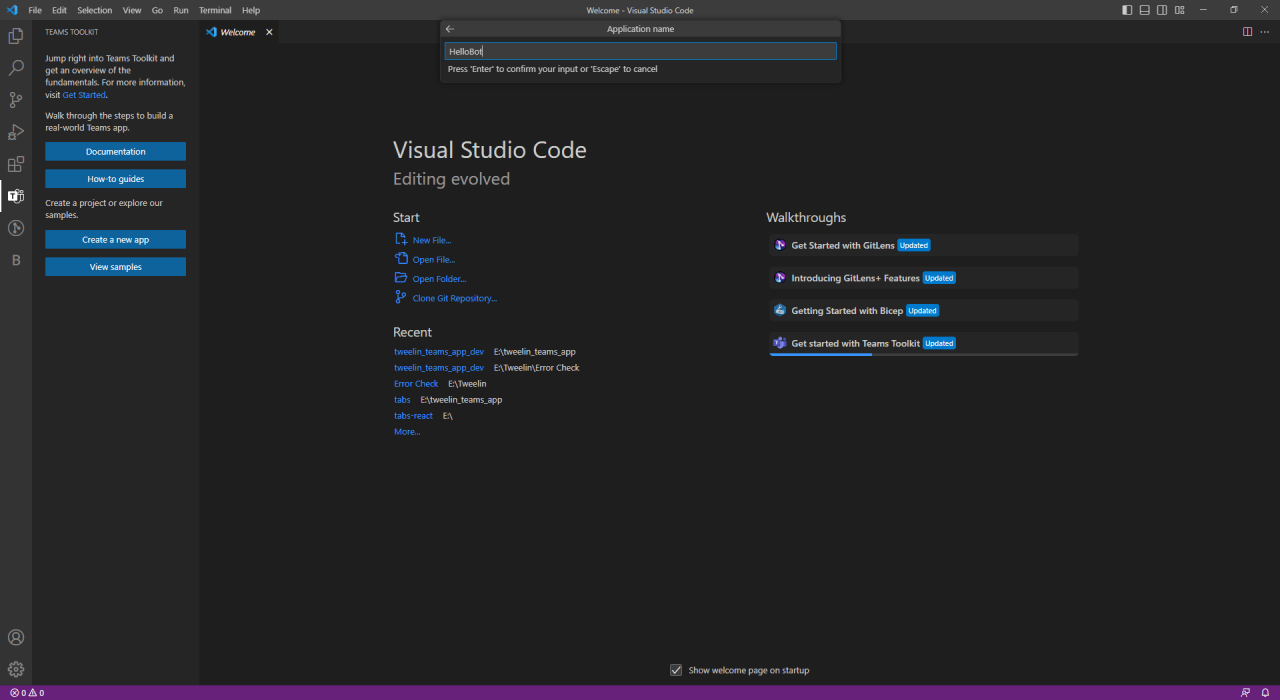Expand recent projects with More link
This screenshot has width=1280, height=700.
click(406, 431)
